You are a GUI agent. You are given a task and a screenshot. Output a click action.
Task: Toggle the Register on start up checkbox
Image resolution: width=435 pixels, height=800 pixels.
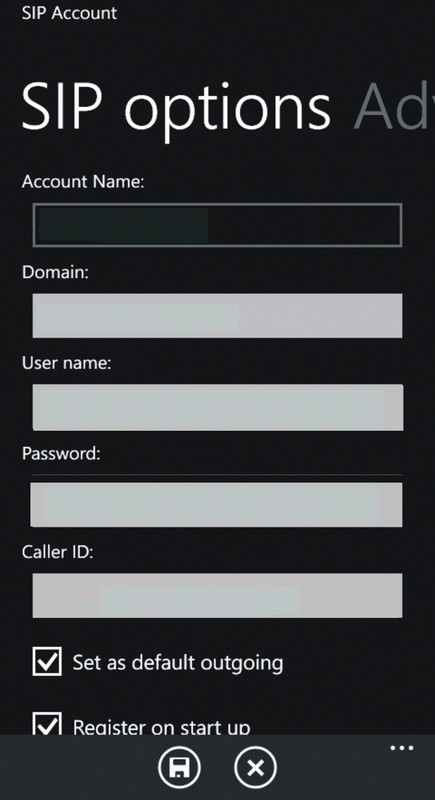[x=47, y=723]
